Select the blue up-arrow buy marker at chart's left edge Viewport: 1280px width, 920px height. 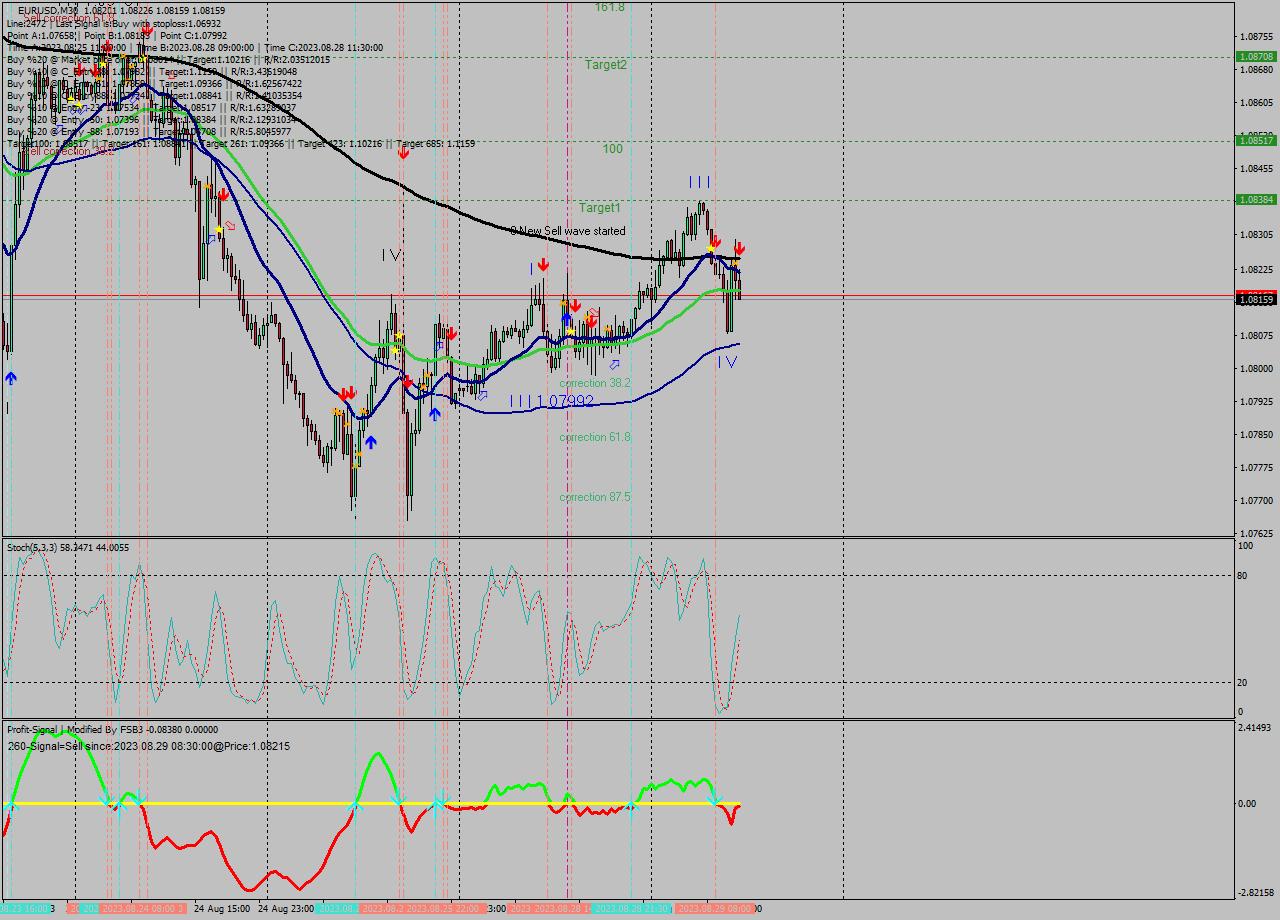(x=10, y=378)
